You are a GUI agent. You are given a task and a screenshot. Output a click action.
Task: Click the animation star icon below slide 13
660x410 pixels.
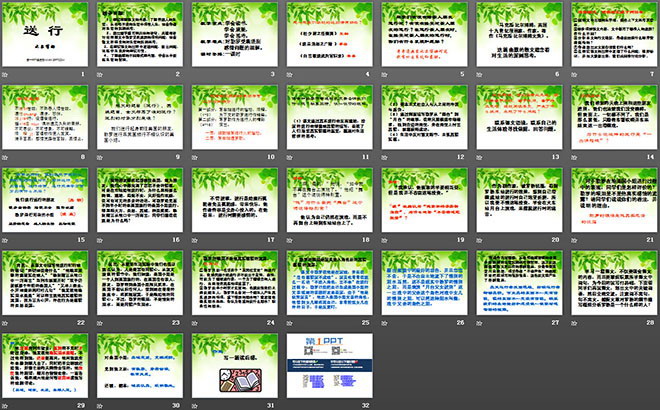479,157
